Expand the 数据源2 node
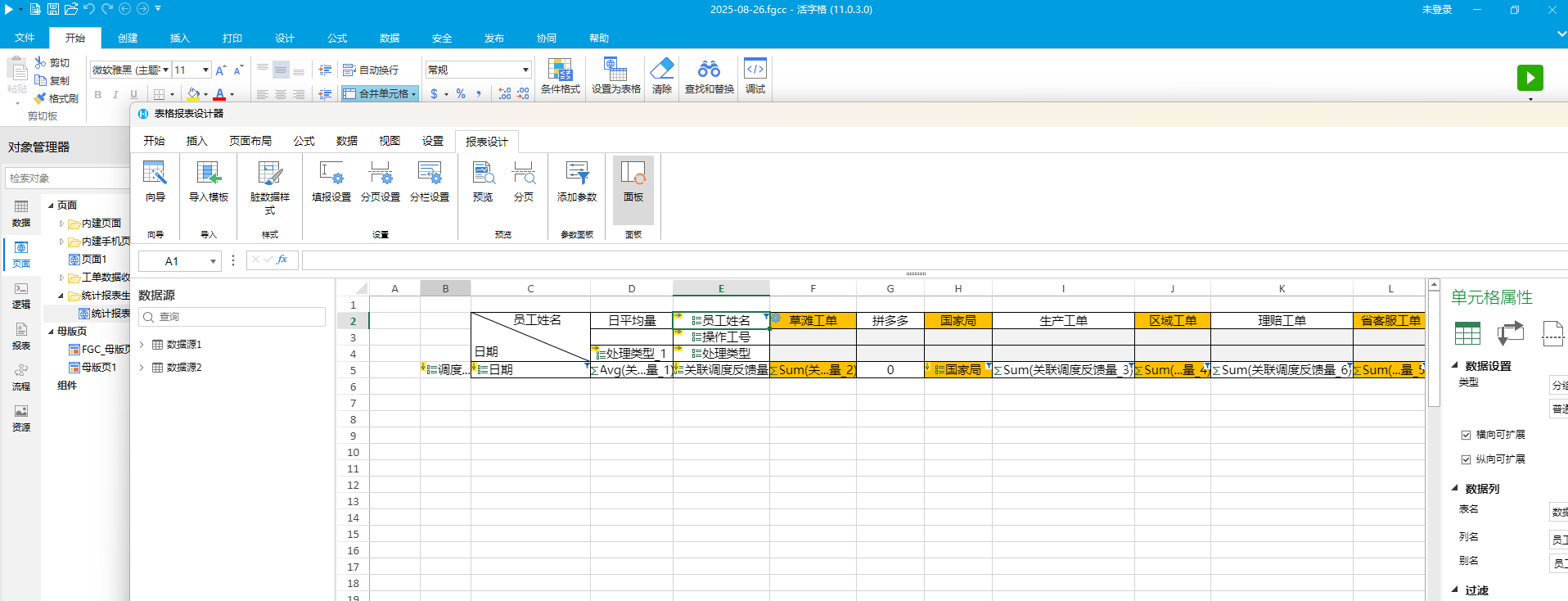 [x=142, y=368]
